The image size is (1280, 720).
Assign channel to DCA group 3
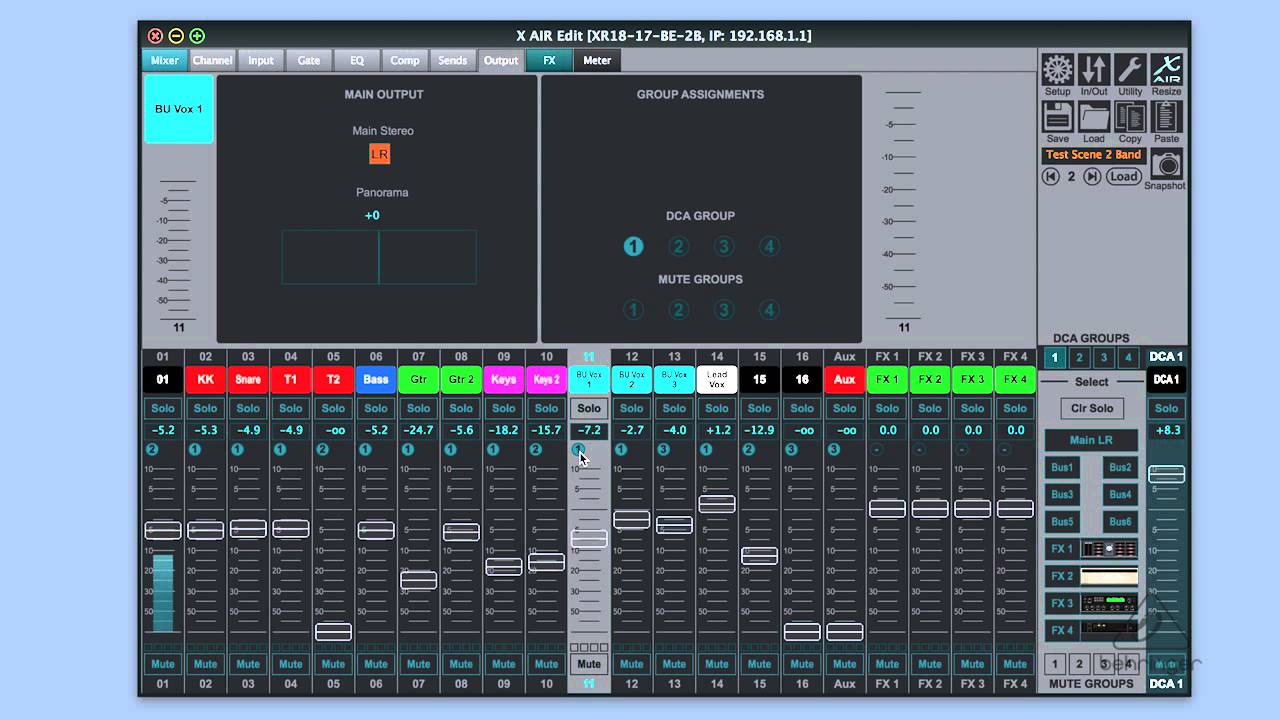pos(724,246)
